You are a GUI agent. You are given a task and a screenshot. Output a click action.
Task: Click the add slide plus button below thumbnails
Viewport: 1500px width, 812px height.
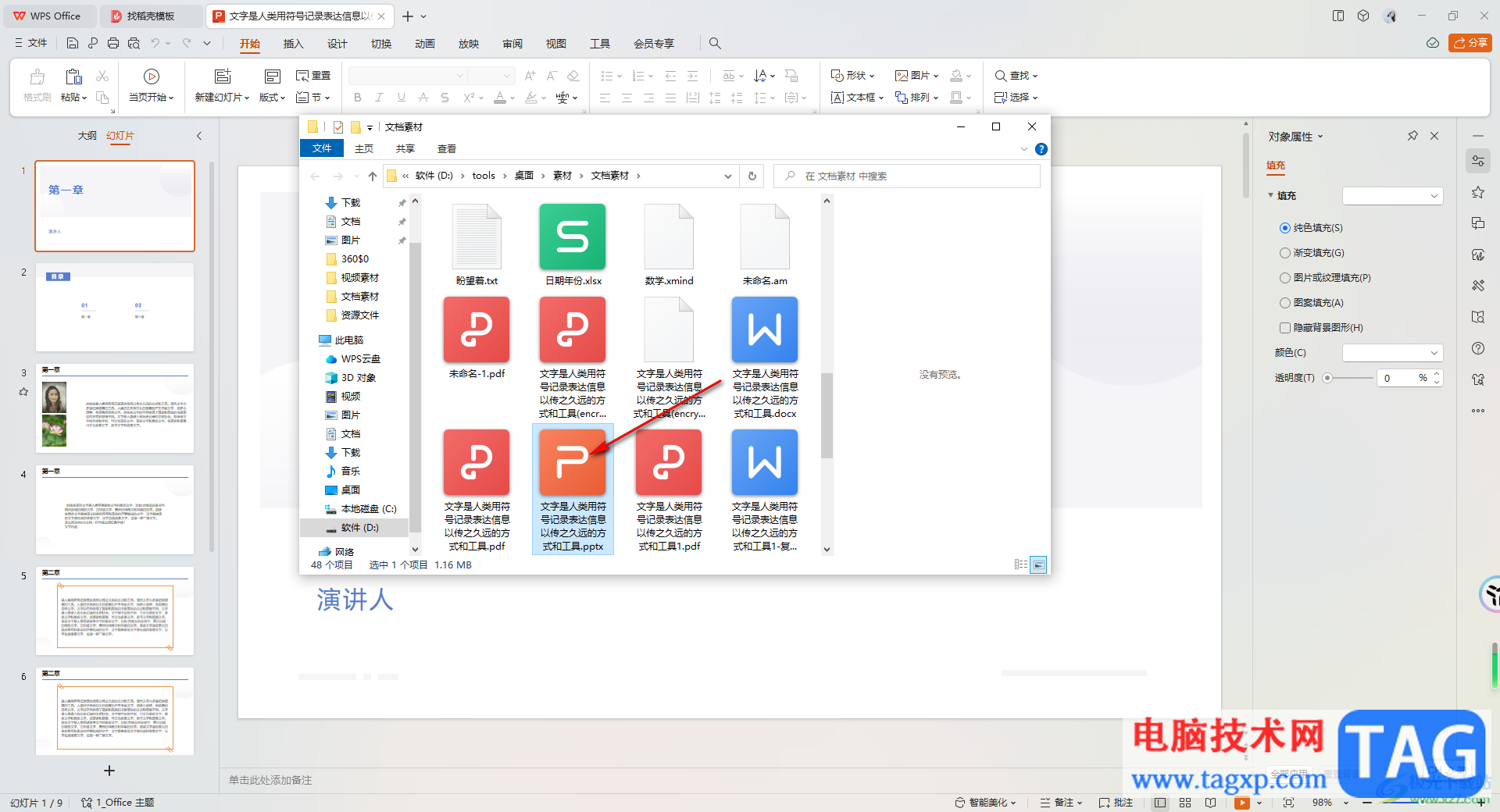pyautogui.click(x=109, y=771)
